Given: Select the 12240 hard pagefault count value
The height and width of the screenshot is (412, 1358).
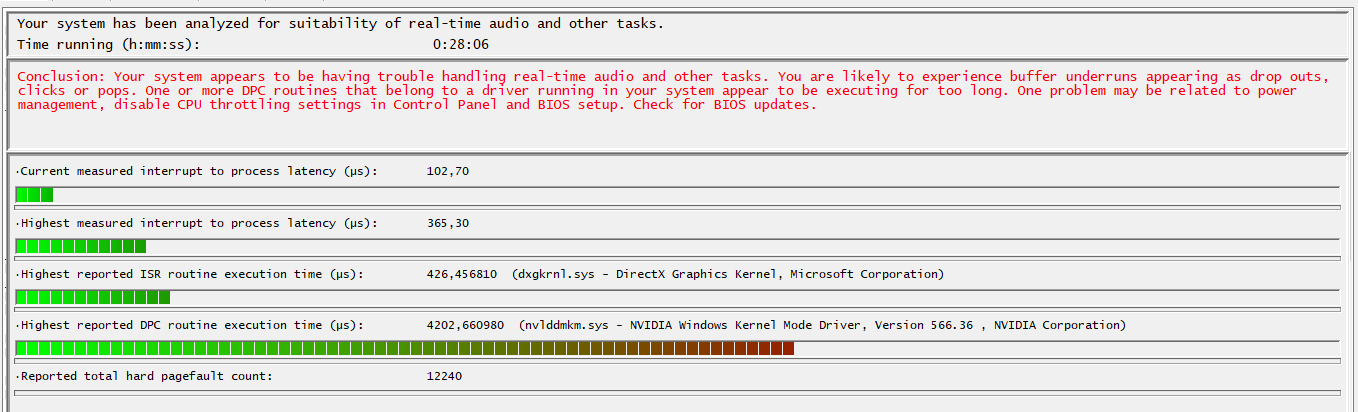Looking at the screenshot, I should [444, 376].
